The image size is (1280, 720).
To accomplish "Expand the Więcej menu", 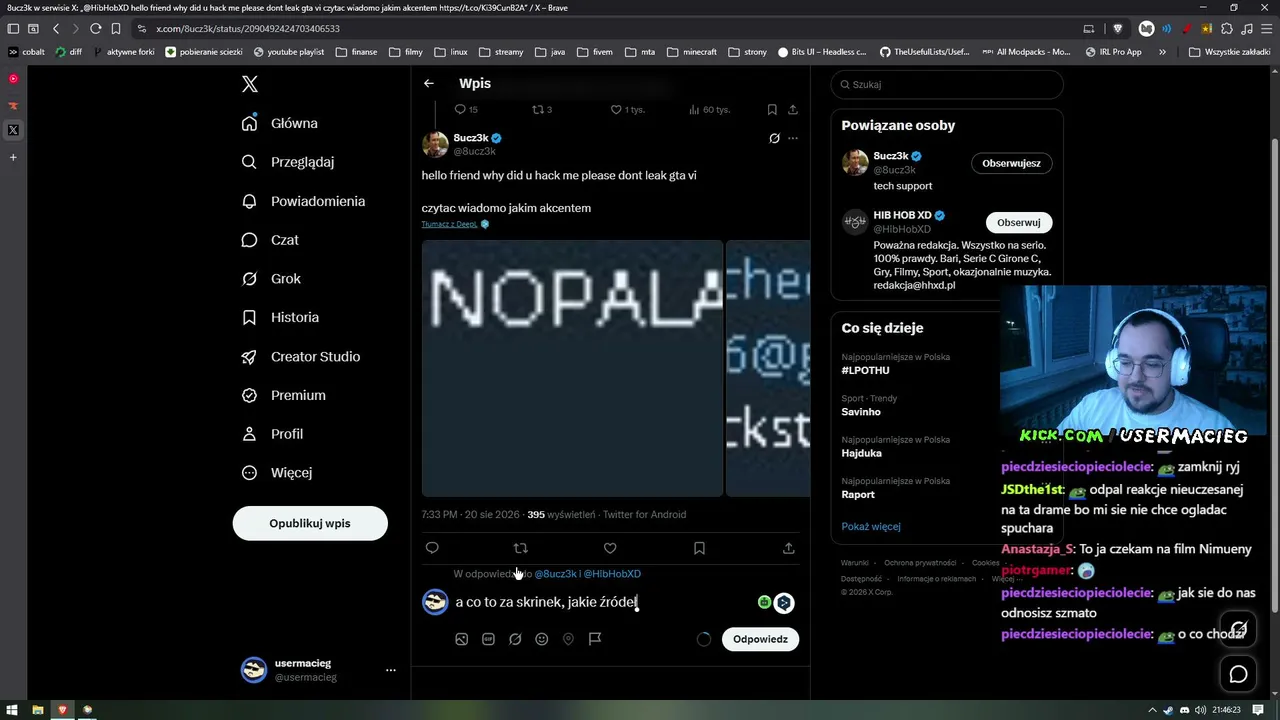I will (277, 472).
